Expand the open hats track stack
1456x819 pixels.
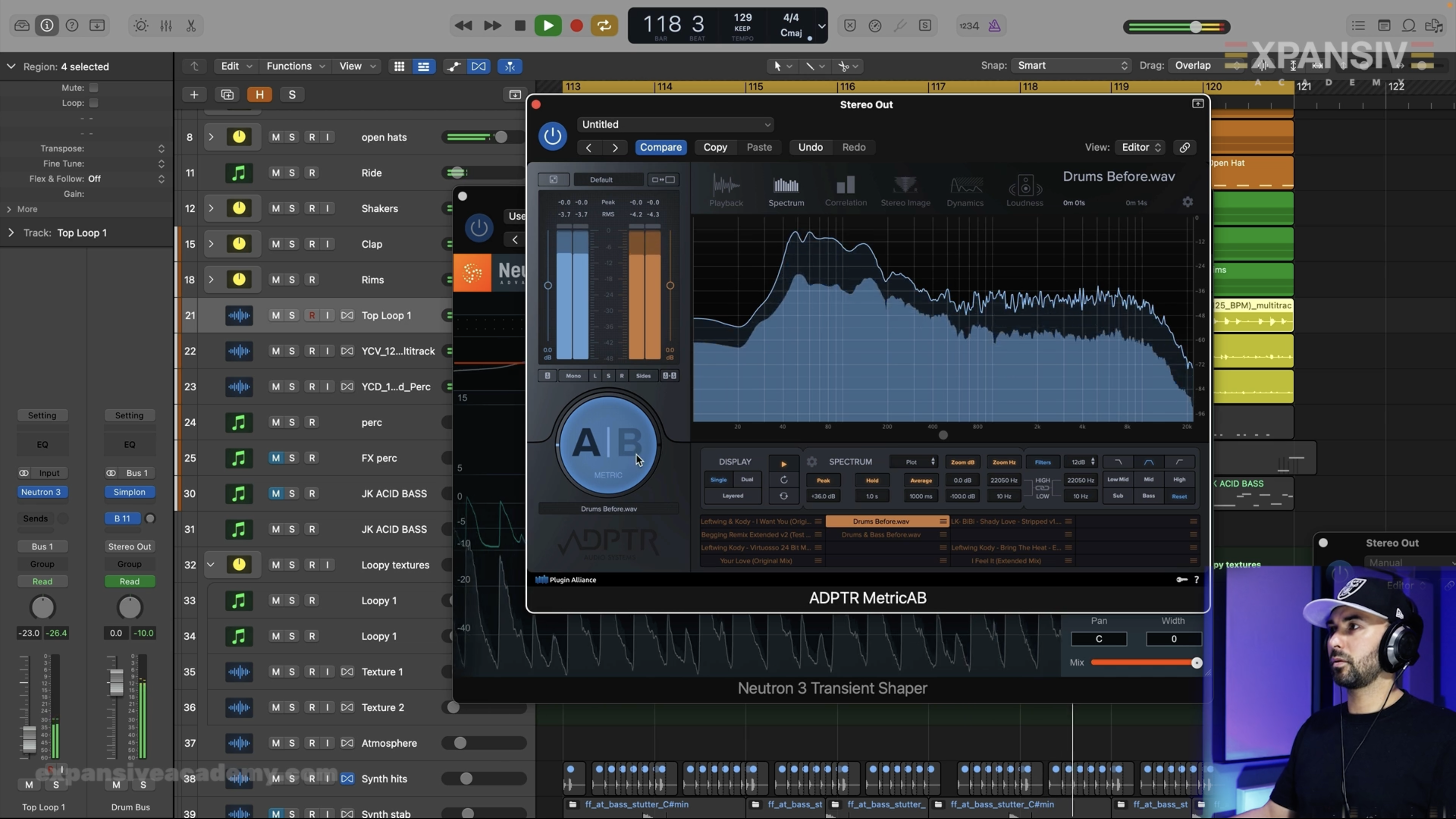211,138
